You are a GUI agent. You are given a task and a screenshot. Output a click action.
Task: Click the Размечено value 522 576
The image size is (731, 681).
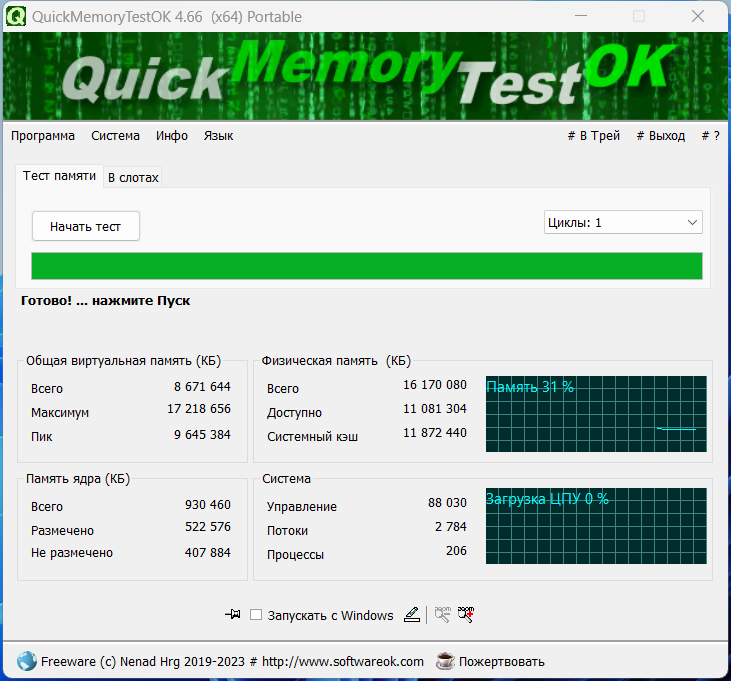207,527
